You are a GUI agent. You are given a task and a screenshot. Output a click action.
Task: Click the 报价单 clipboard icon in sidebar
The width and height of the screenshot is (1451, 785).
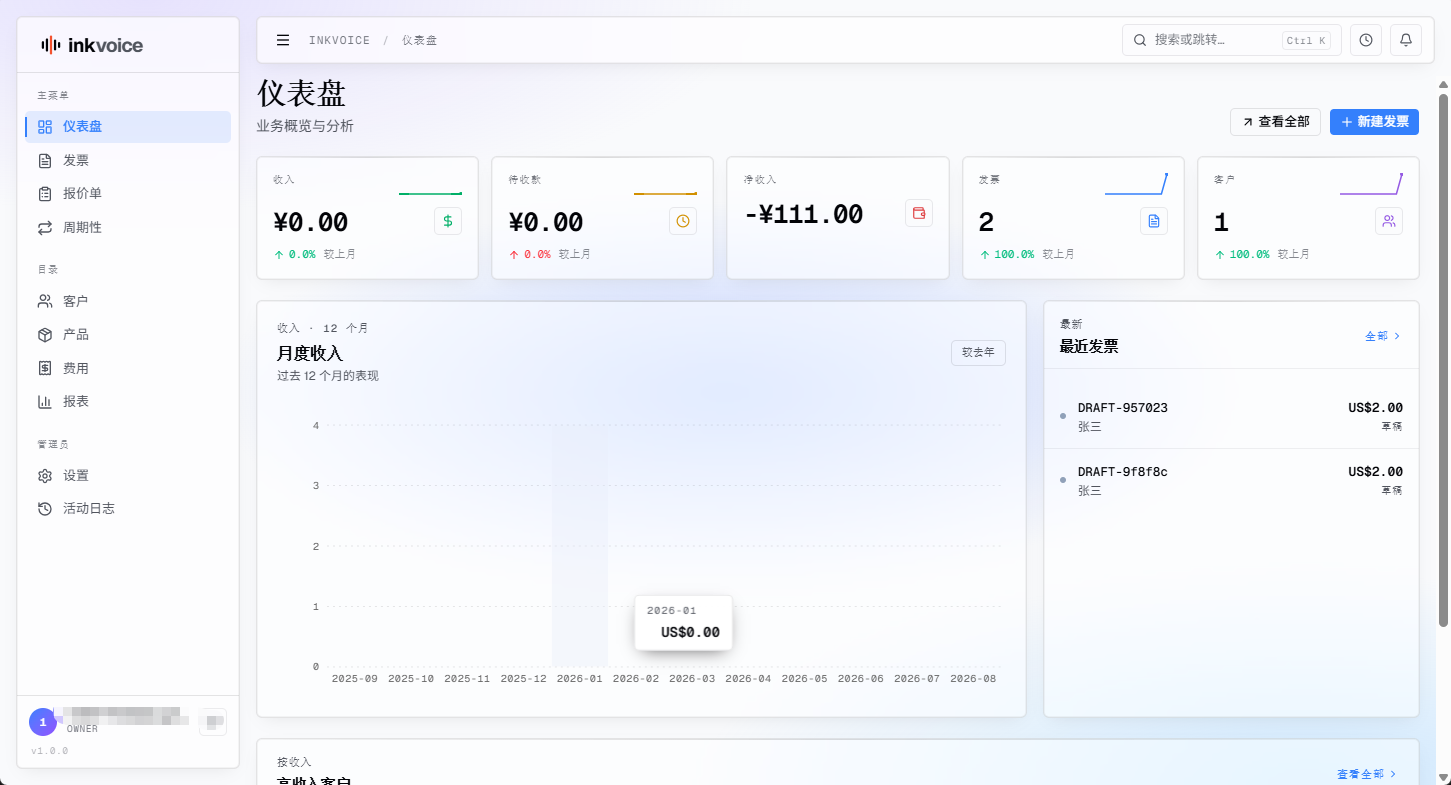click(45, 194)
